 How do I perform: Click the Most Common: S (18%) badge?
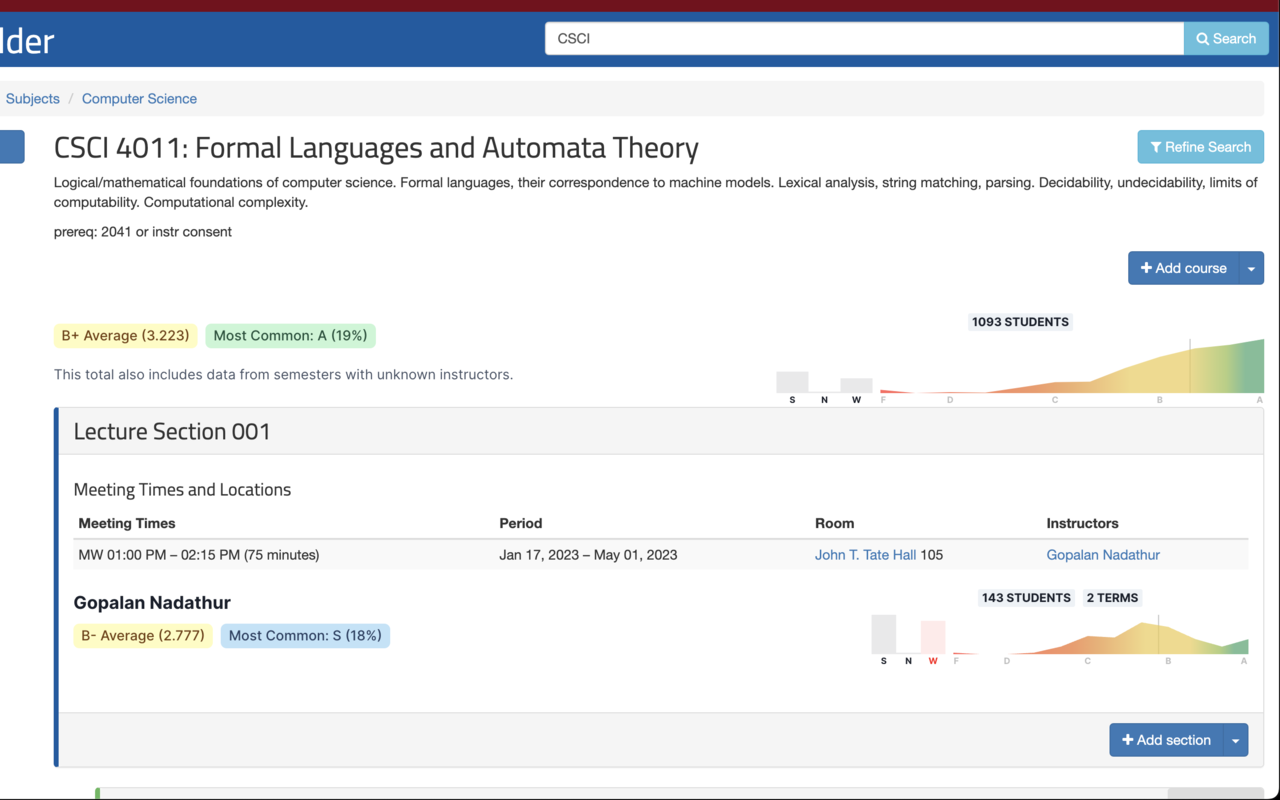305,636
